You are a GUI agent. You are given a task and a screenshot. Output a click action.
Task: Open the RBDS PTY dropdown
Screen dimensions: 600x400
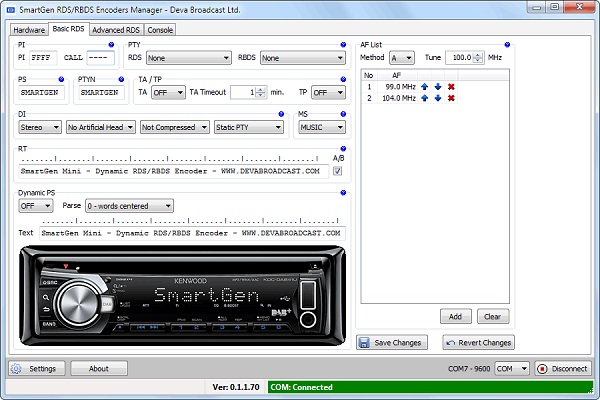click(303, 58)
